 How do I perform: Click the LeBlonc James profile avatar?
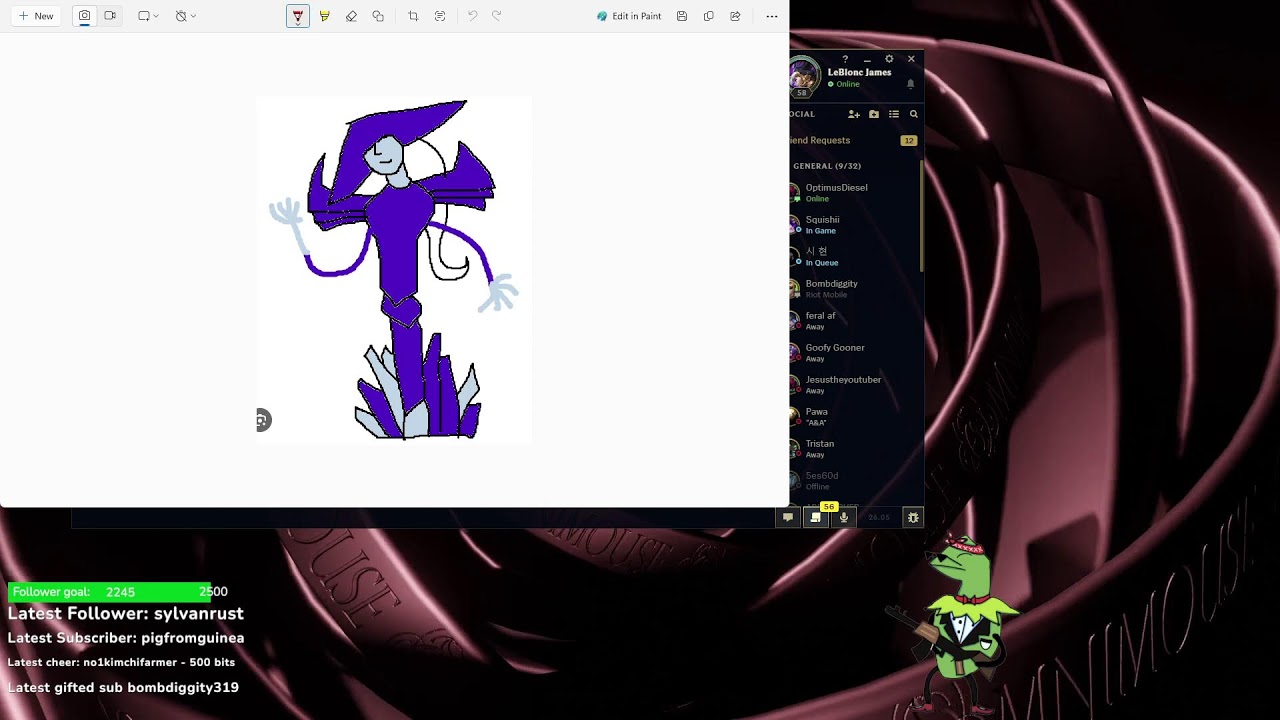(804, 77)
